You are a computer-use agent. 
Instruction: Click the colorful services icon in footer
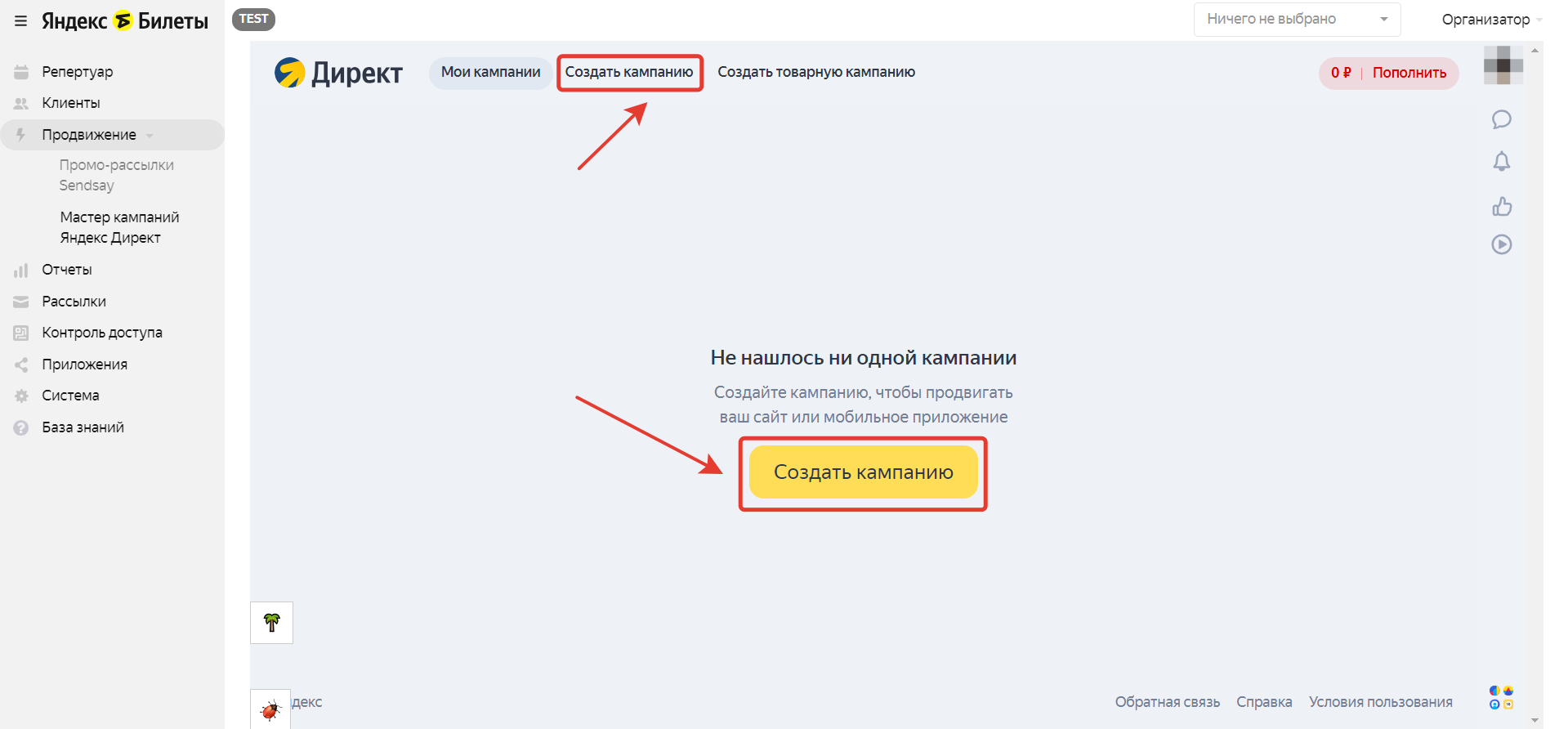1502,698
